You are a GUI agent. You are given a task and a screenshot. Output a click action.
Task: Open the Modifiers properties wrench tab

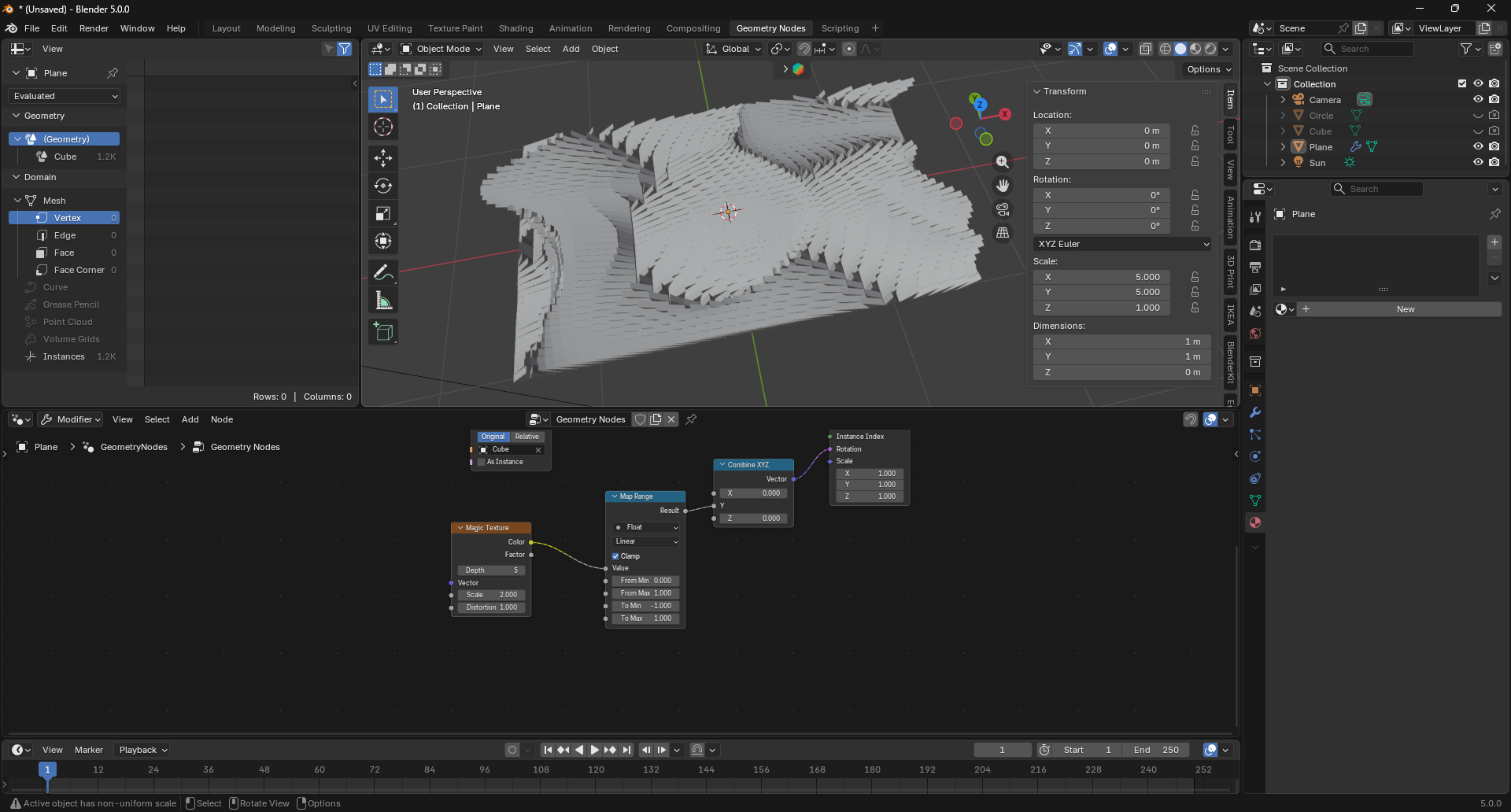point(1255,412)
